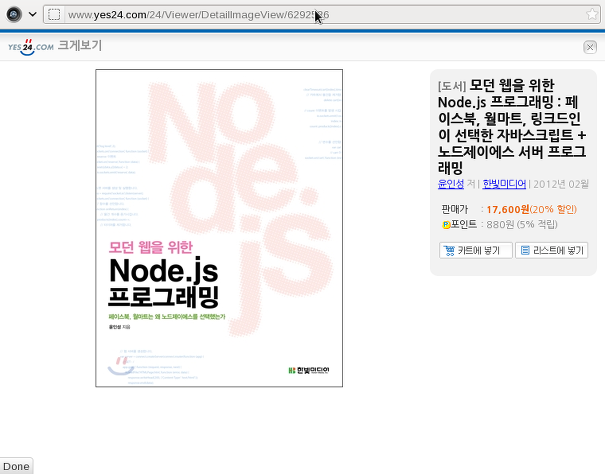Add the book with 카트에 넣기 button

point(476,251)
